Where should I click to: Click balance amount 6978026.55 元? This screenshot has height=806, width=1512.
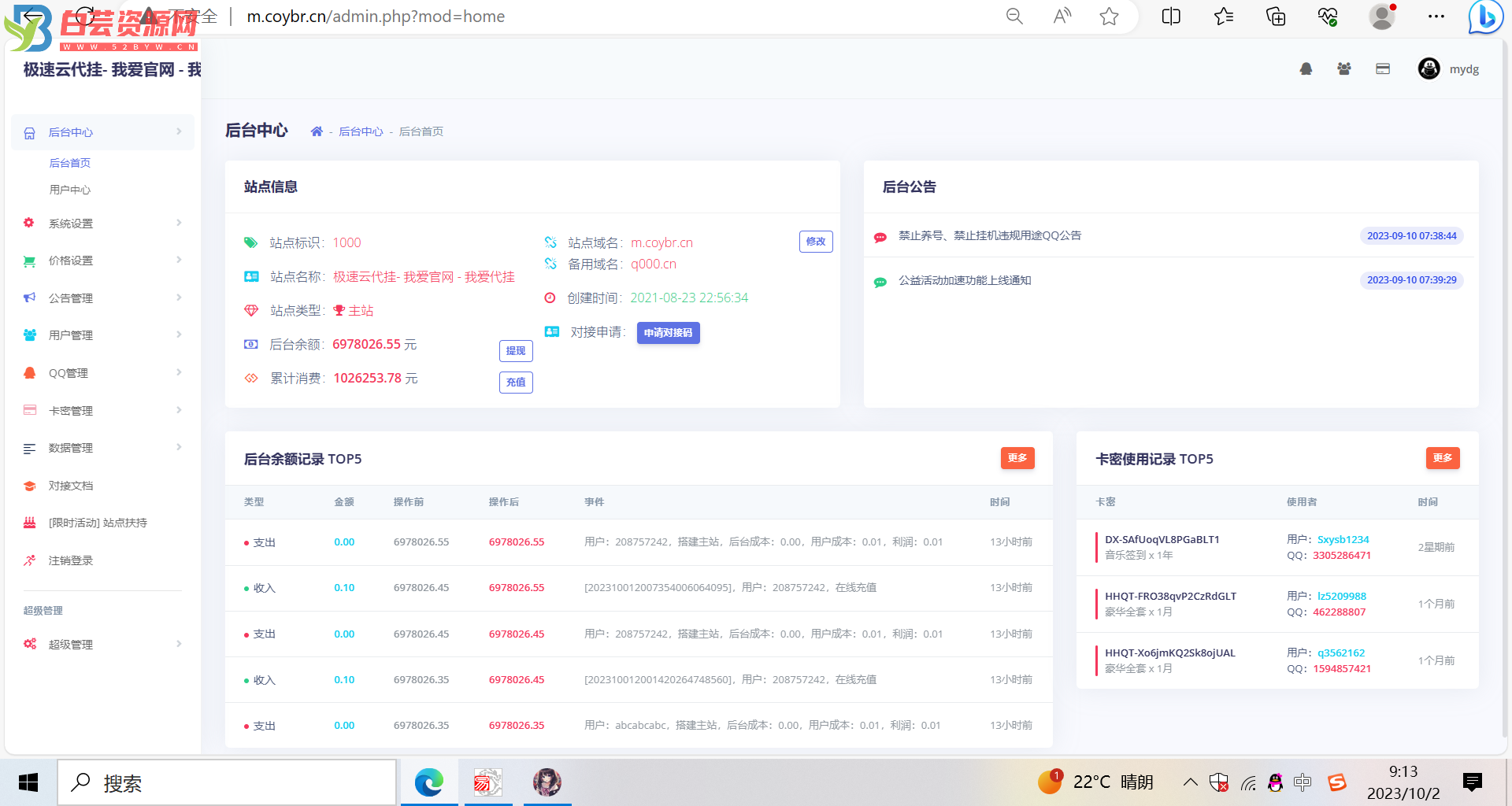tap(375, 344)
